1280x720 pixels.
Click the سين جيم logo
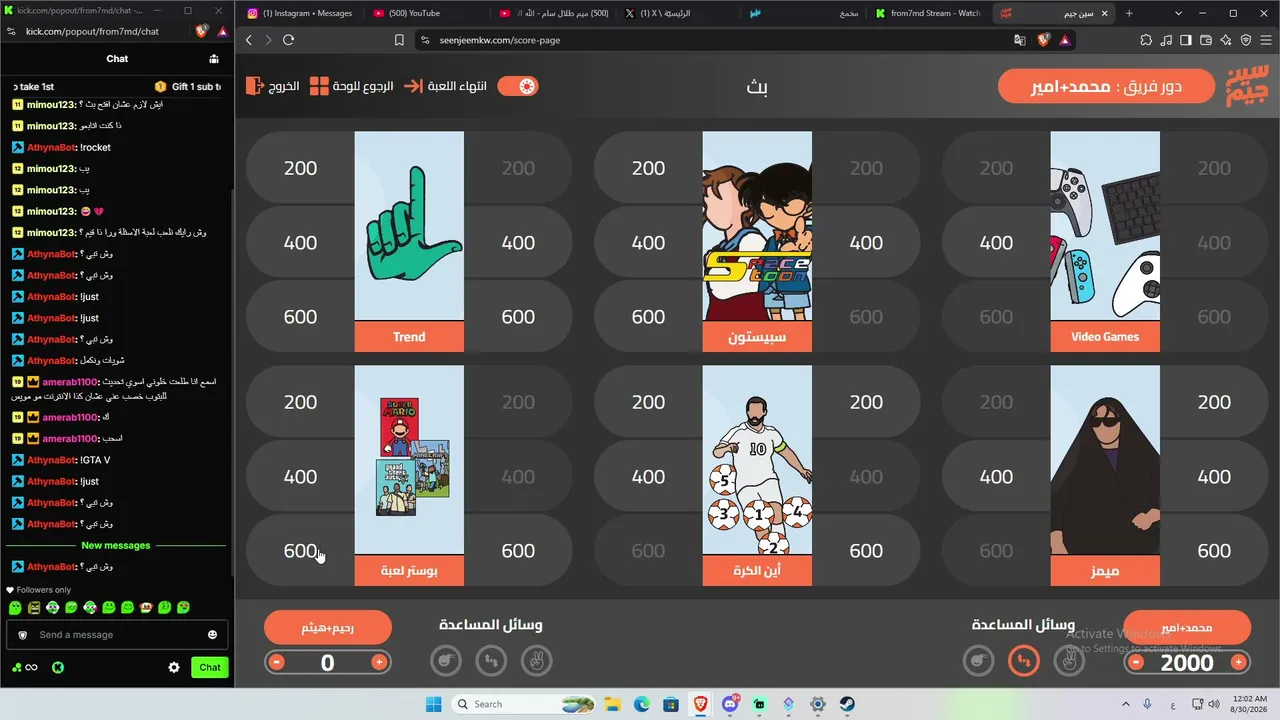pos(1248,86)
